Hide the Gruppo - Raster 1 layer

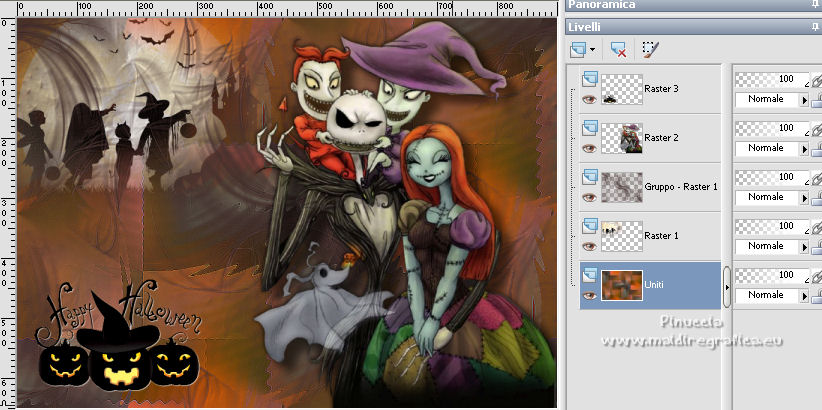(589, 197)
